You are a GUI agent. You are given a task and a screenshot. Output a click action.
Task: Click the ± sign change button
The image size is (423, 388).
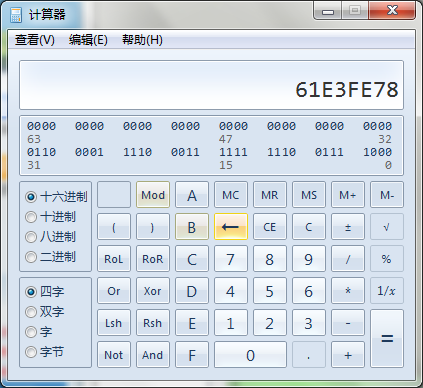[x=348, y=227]
